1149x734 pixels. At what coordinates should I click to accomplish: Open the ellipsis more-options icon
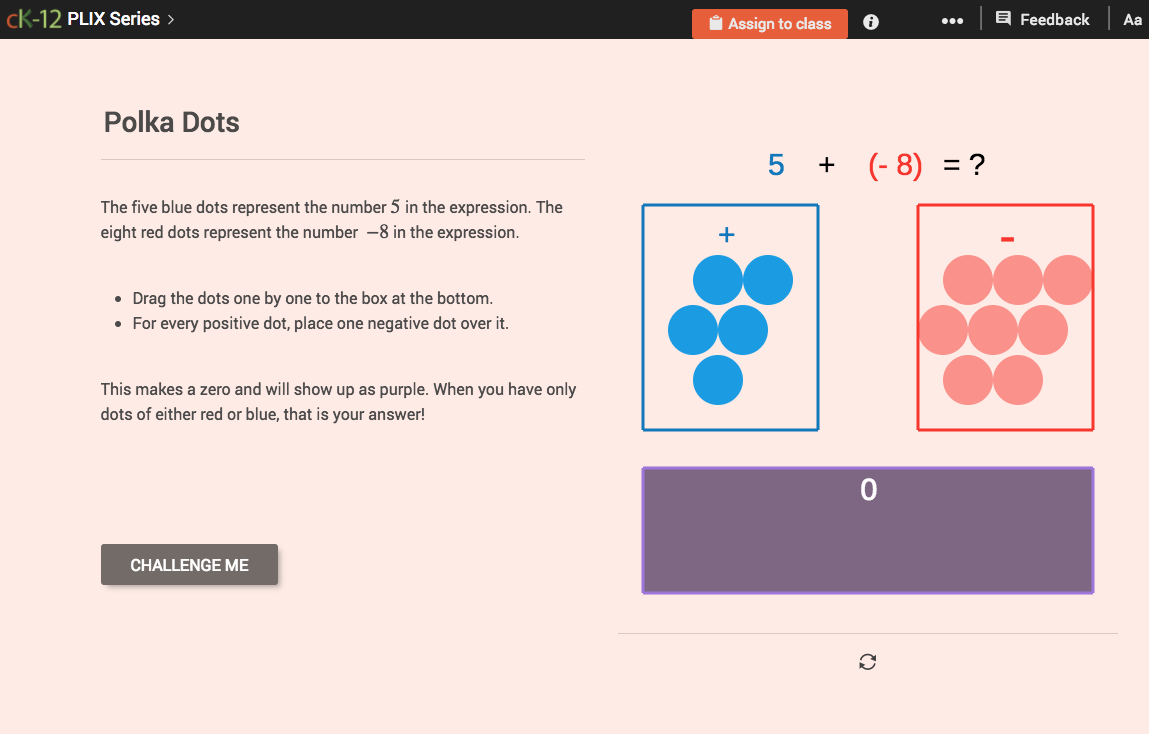click(x=952, y=19)
